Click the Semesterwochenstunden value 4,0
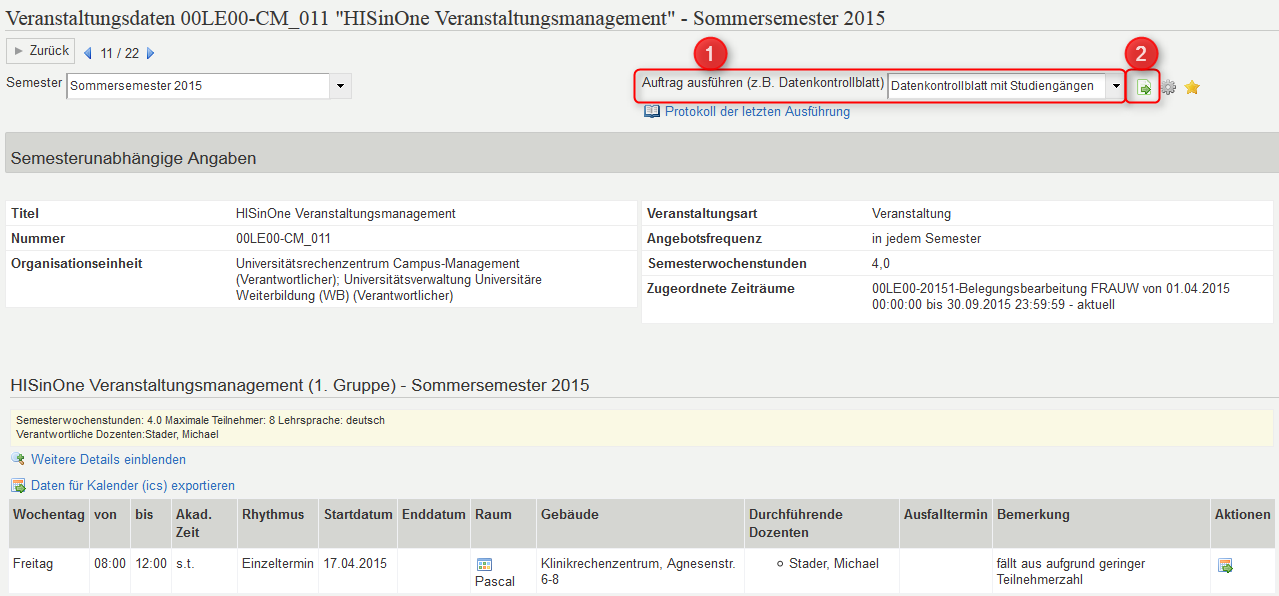 click(881, 264)
